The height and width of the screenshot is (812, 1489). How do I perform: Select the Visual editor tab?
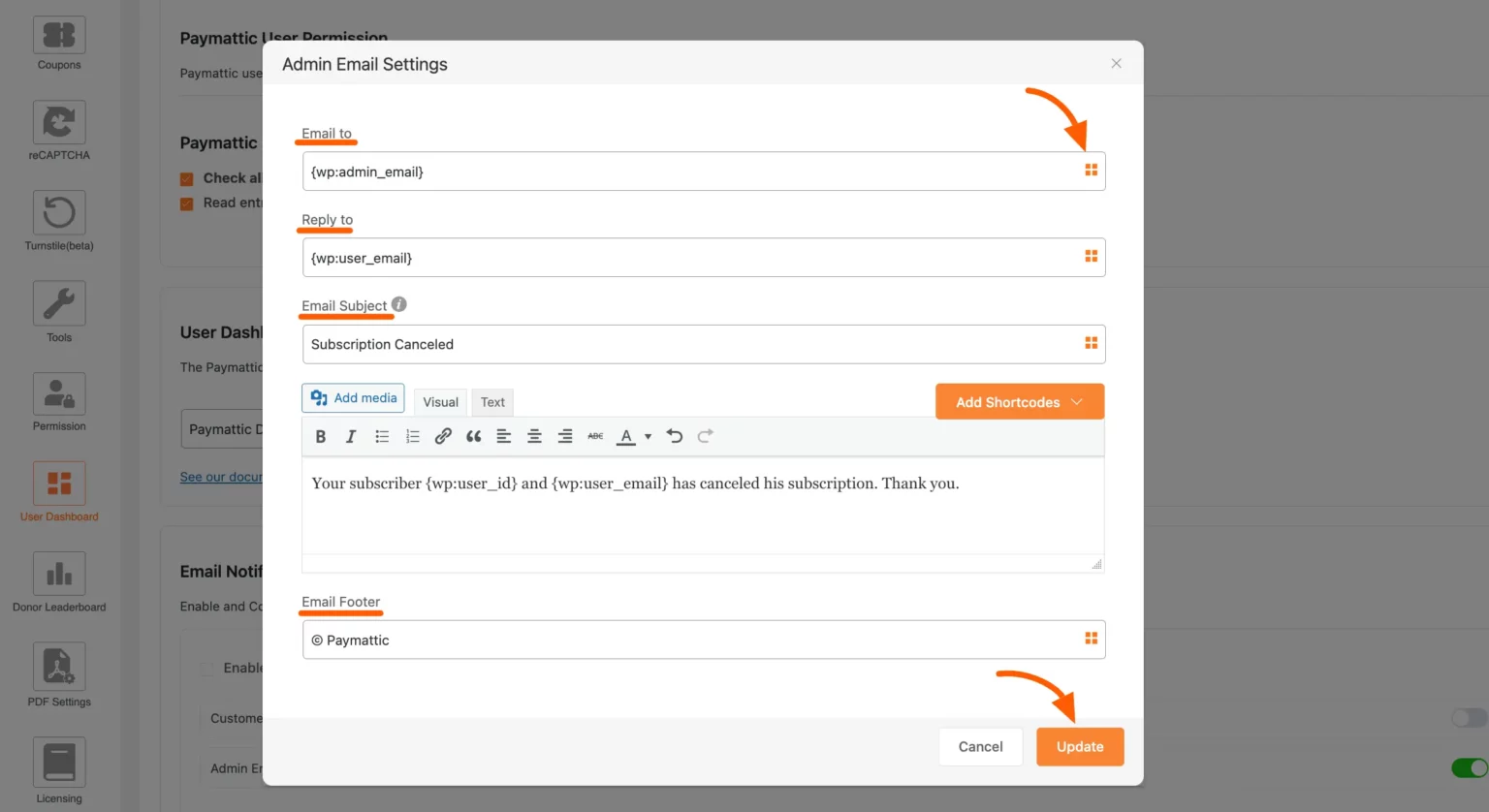[440, 401]
